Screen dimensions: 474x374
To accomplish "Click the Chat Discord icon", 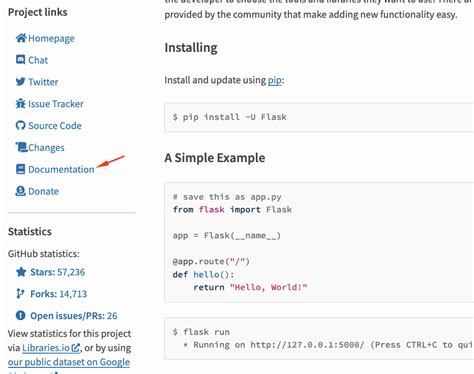I will point(20,60).
